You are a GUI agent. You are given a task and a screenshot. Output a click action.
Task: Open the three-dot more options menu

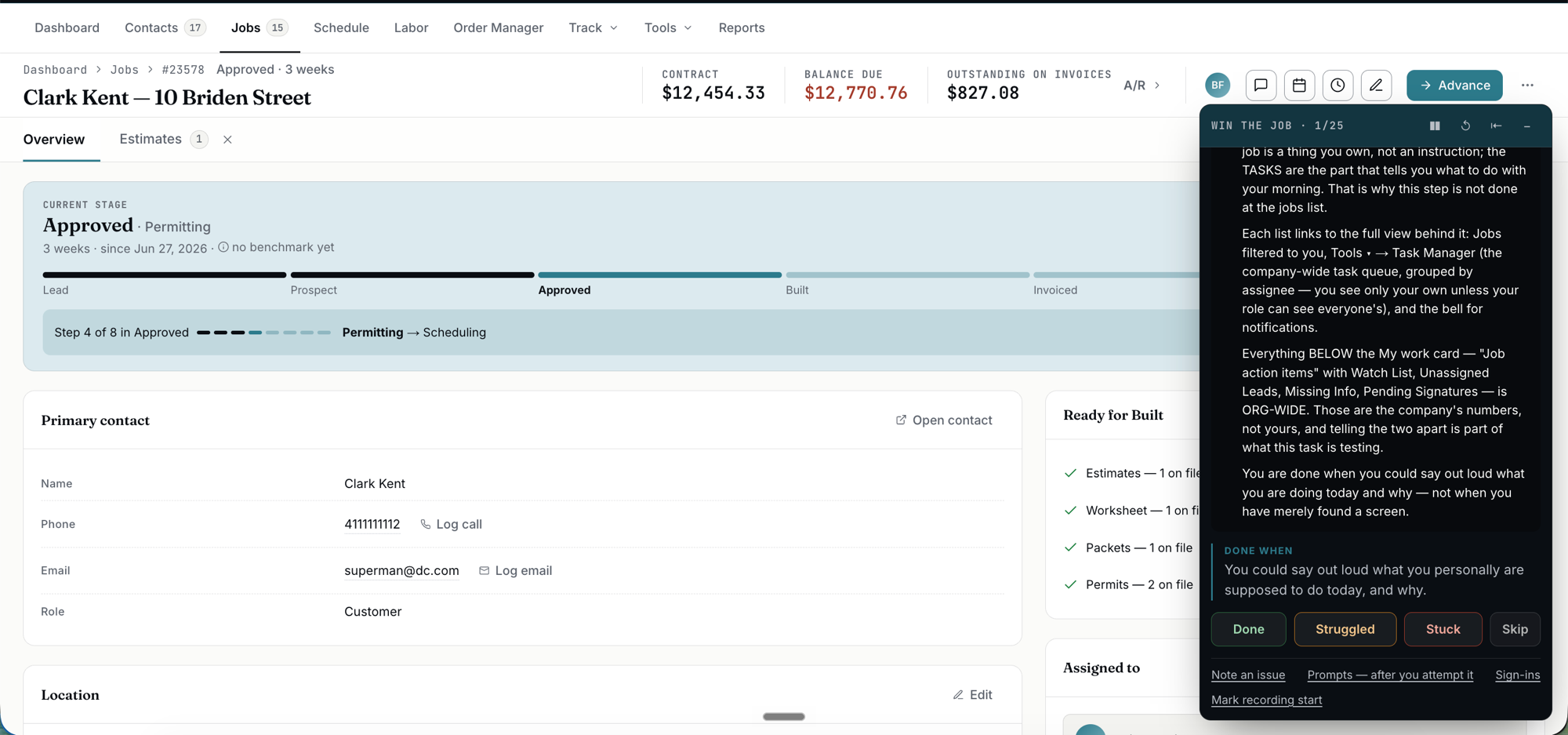[1527, 86]
